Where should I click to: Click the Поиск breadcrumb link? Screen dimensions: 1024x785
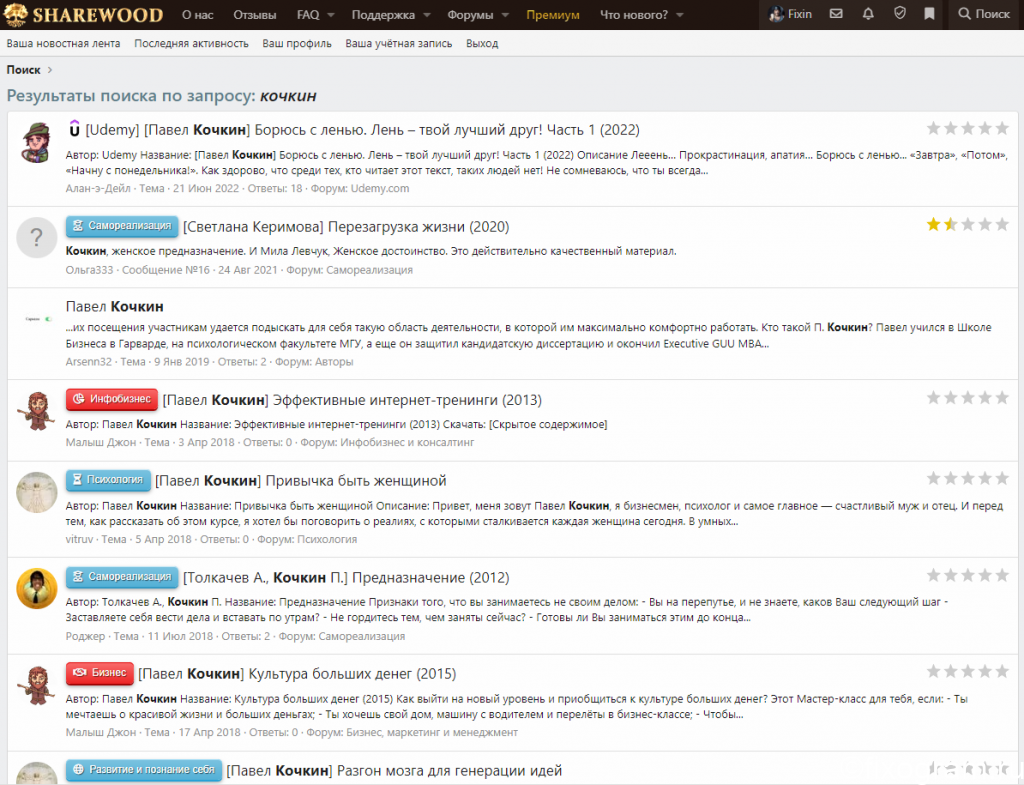click(x=24, y=70)
